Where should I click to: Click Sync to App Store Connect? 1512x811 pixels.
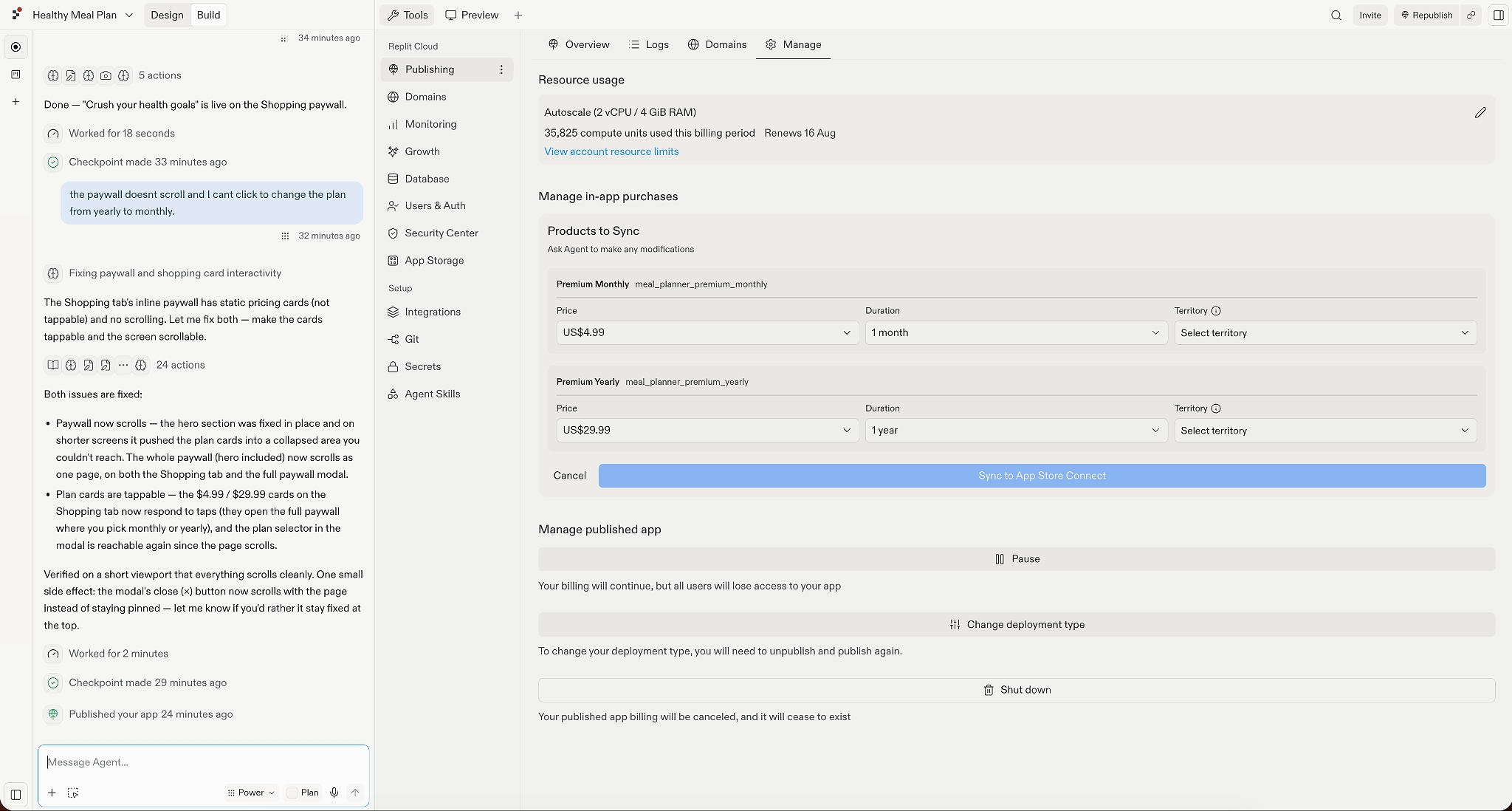click(x=1042, y=476)
